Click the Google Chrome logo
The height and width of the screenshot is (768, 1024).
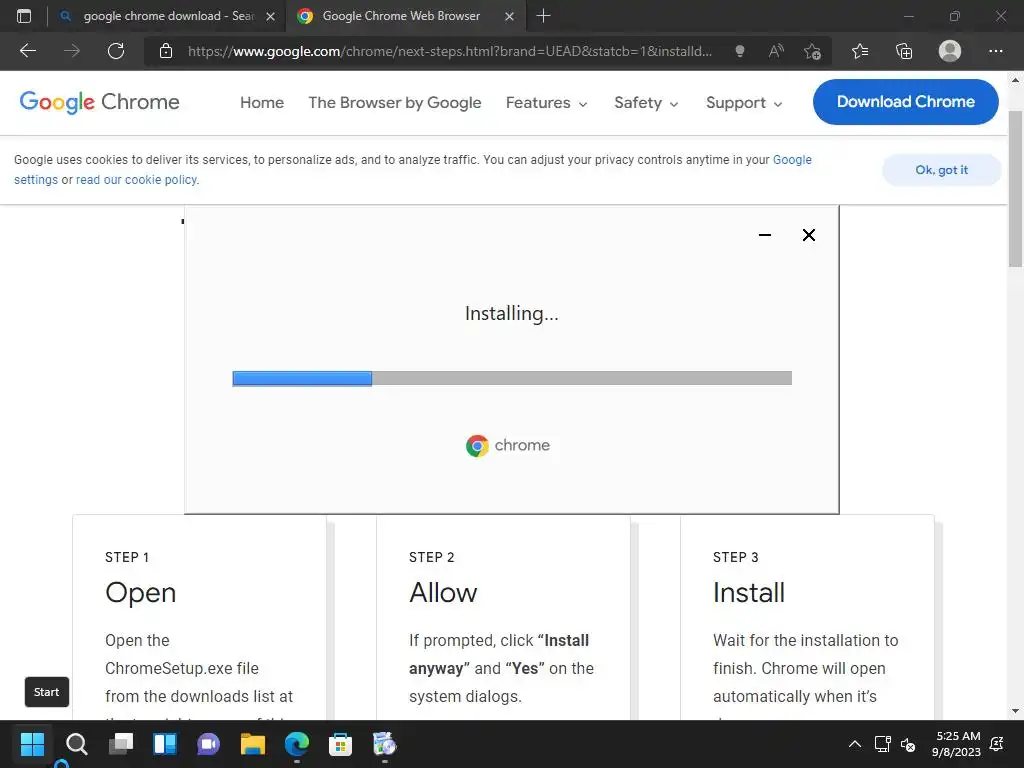click(99, 103)
